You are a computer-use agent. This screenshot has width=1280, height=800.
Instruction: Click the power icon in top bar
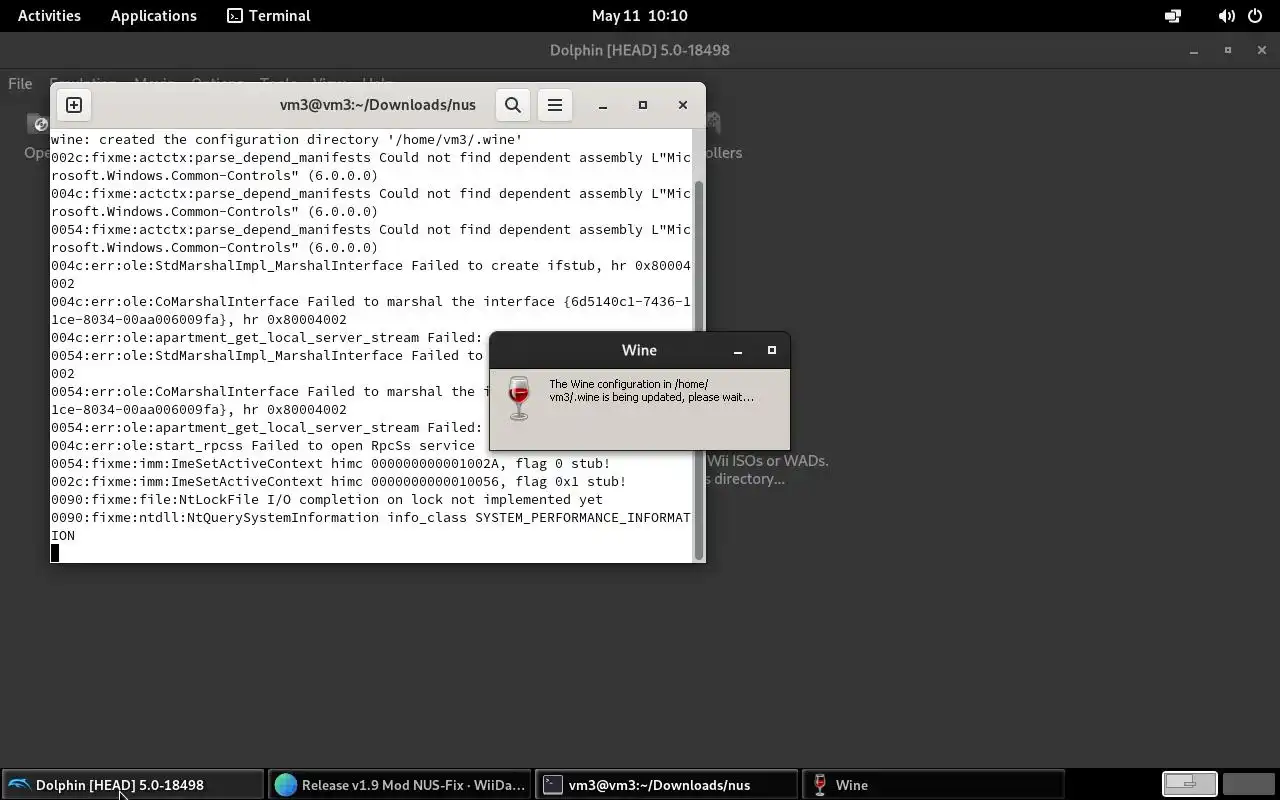[1256, 16]
